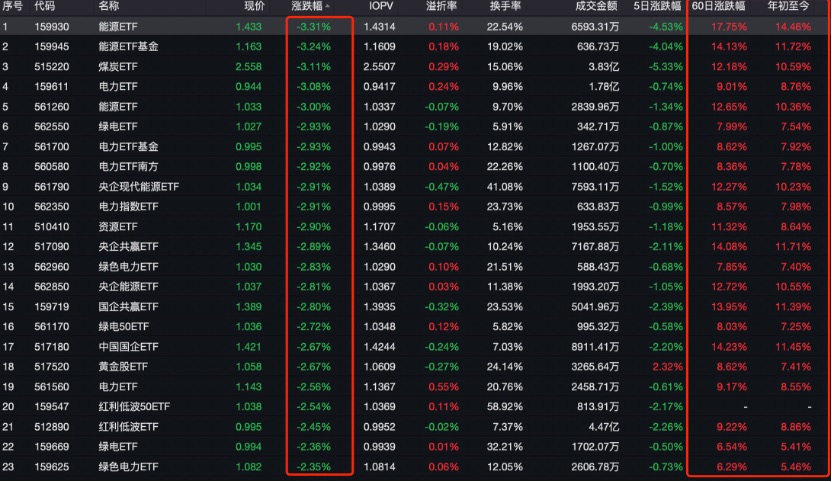Image resolution: width=832 pixels, height=482 pixels.
Task: Click the 60日涨跌幅 column header
Action: (718, 6)
